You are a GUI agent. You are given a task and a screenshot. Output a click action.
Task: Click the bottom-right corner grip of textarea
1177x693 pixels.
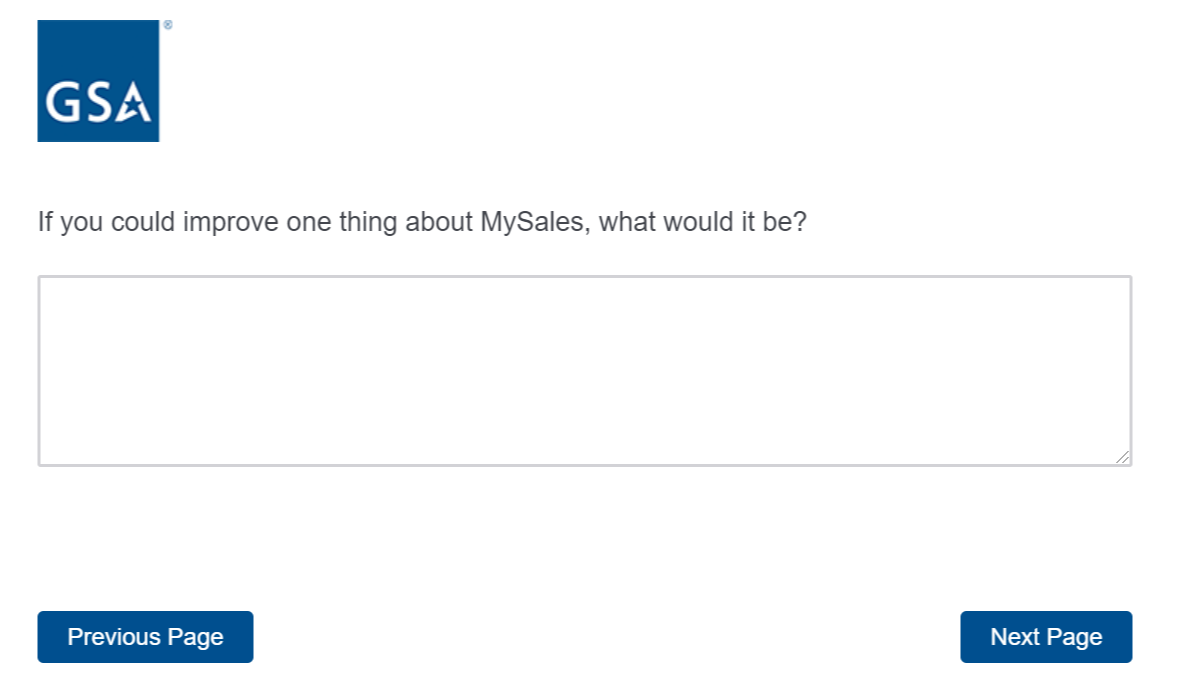[x=1124, y=457]
